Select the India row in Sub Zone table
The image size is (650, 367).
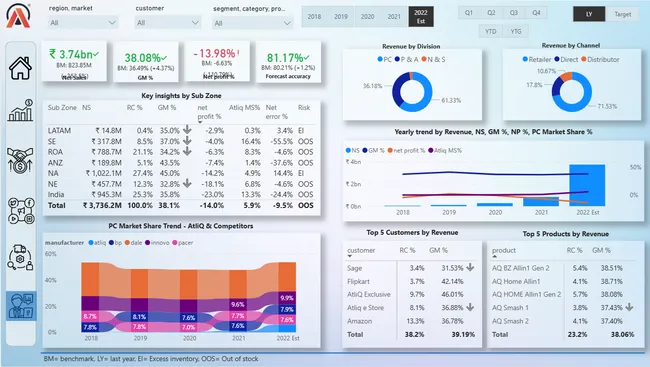(181, 194)
